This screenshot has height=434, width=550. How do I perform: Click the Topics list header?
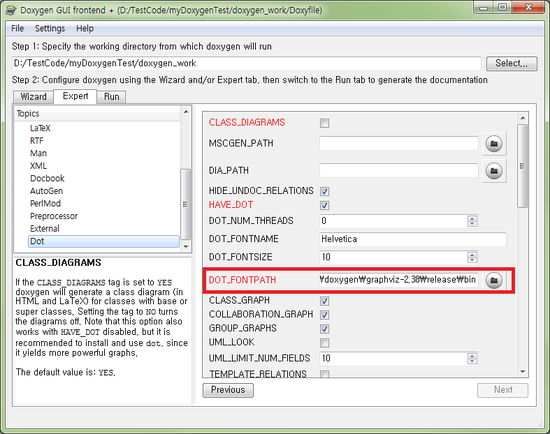point(97,114)
